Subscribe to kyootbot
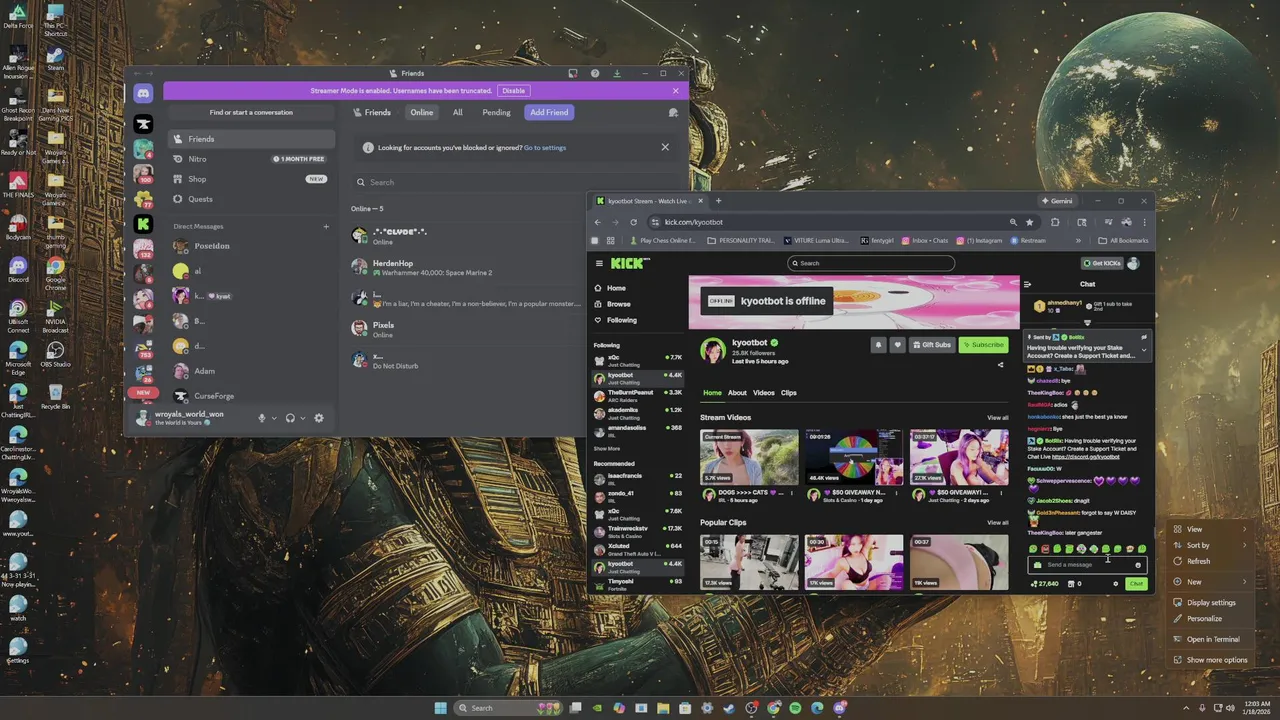Image resolution: width=1280 pixels, height=720 pixels. tap(983, 345)
